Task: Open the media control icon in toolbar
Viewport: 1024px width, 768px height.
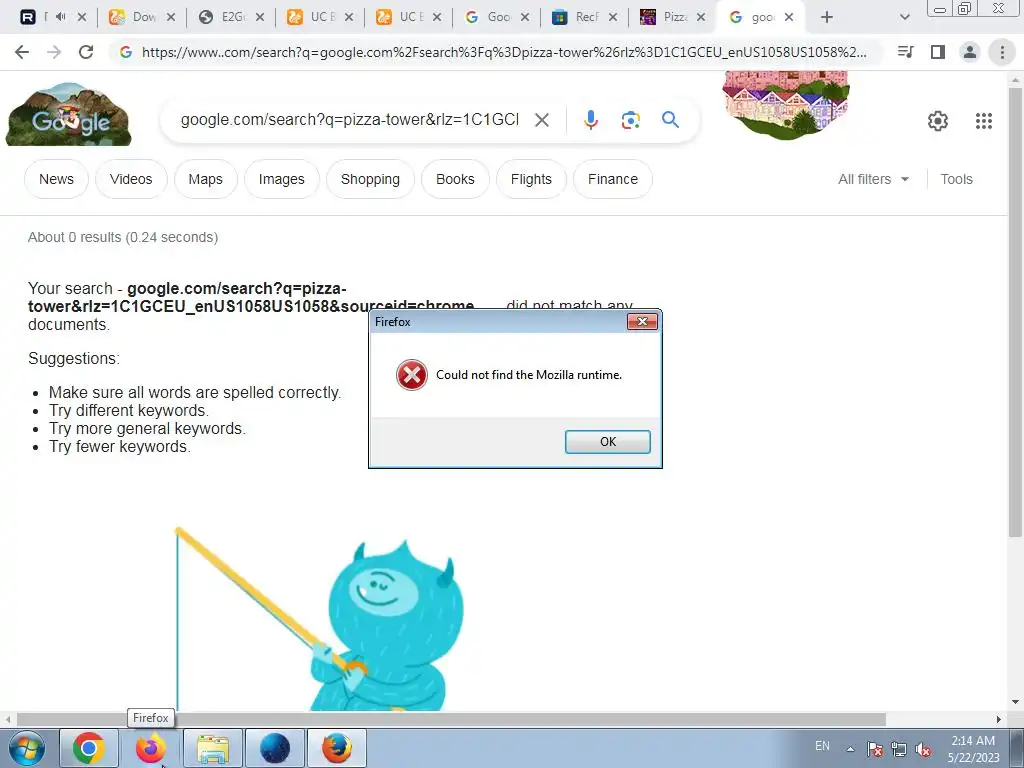Action: tap(905, 52)
